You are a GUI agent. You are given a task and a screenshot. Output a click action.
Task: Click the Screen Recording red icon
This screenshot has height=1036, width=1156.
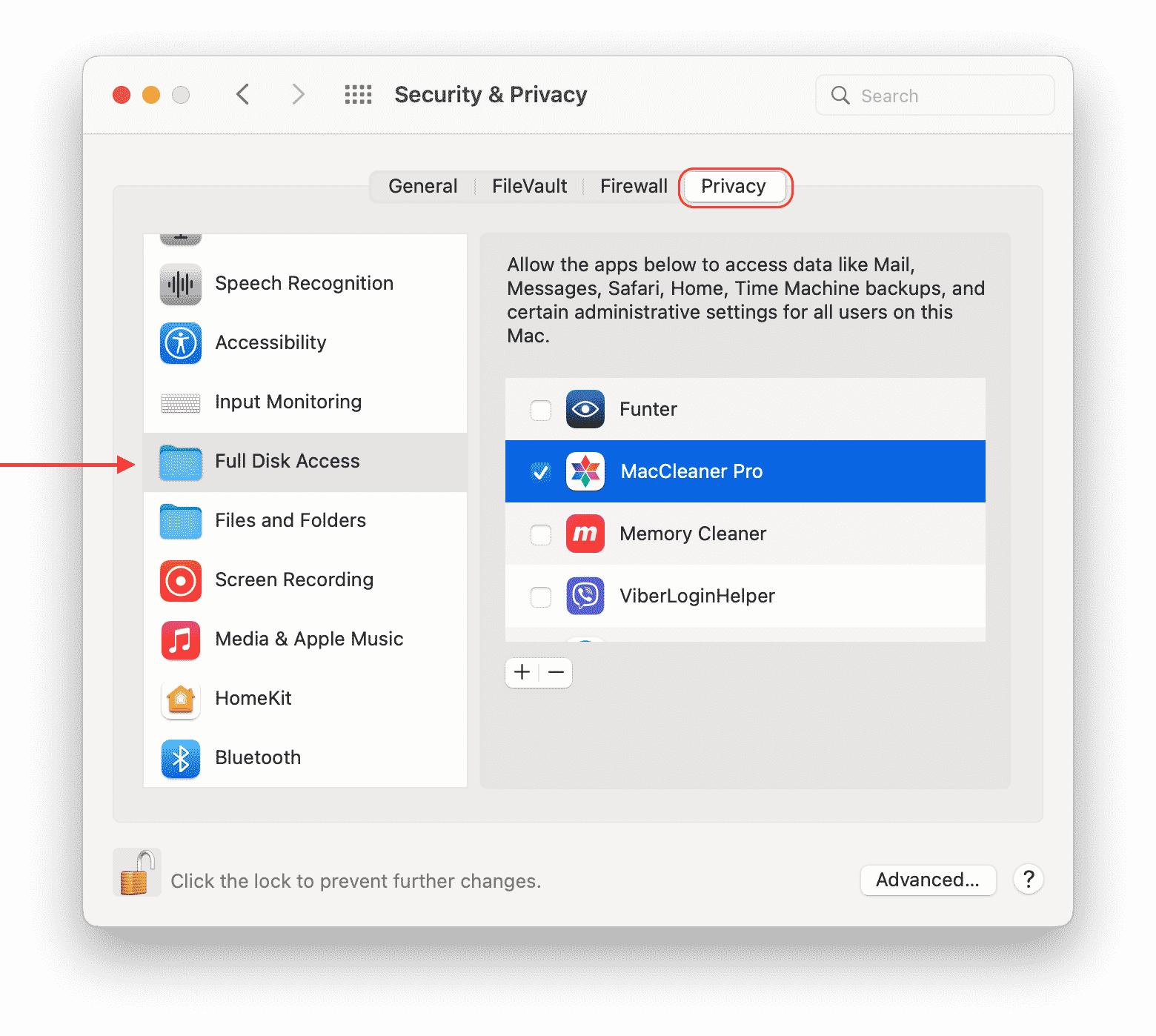(x=181, y=581)
